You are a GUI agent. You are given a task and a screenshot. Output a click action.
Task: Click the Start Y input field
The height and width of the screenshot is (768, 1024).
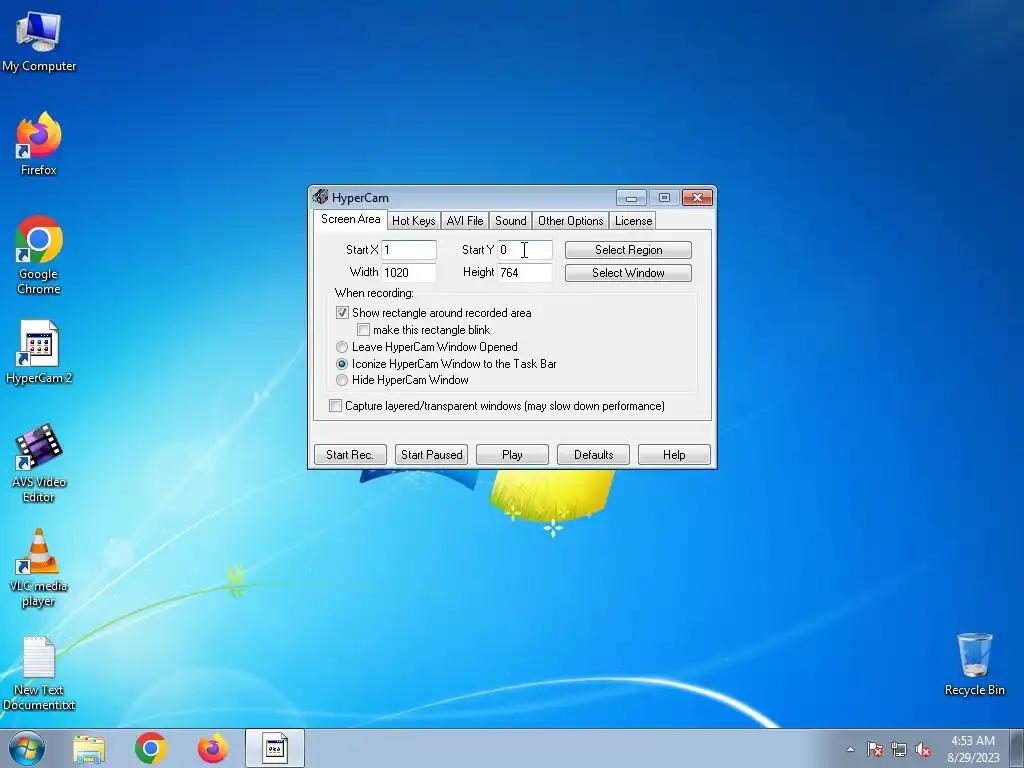point(525,250)
